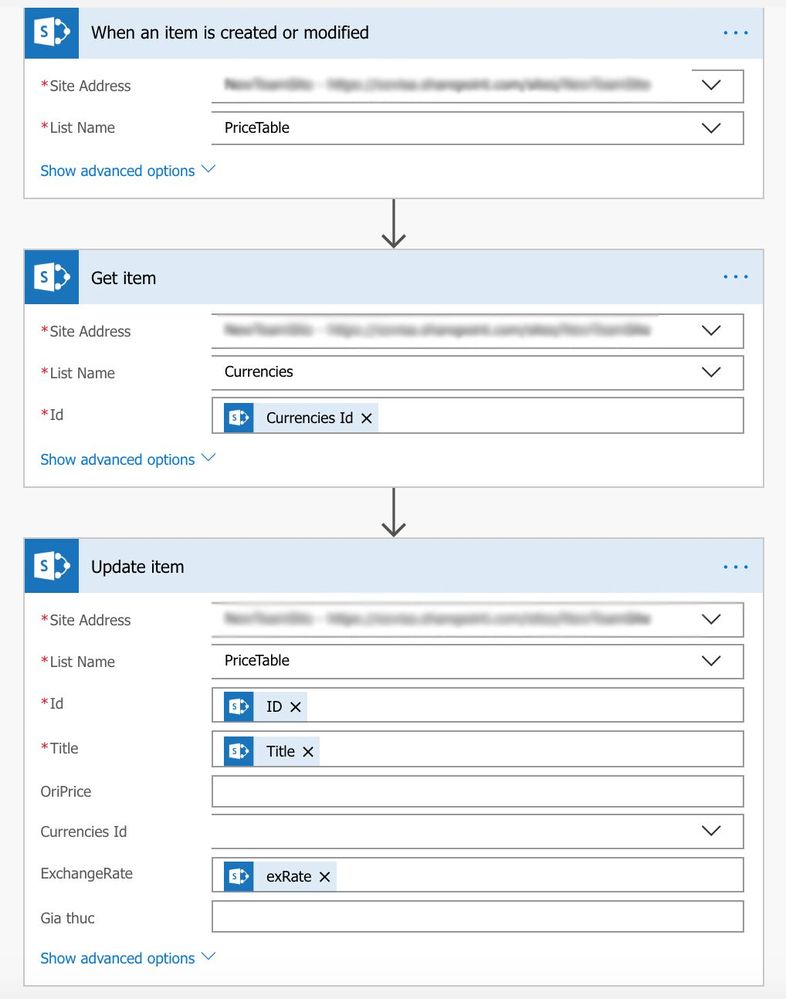Image resolution: width=786 pixels, height=999 pixels.
Task: Click the SharePoint icon in the Update item action
Action: [52, 565]
